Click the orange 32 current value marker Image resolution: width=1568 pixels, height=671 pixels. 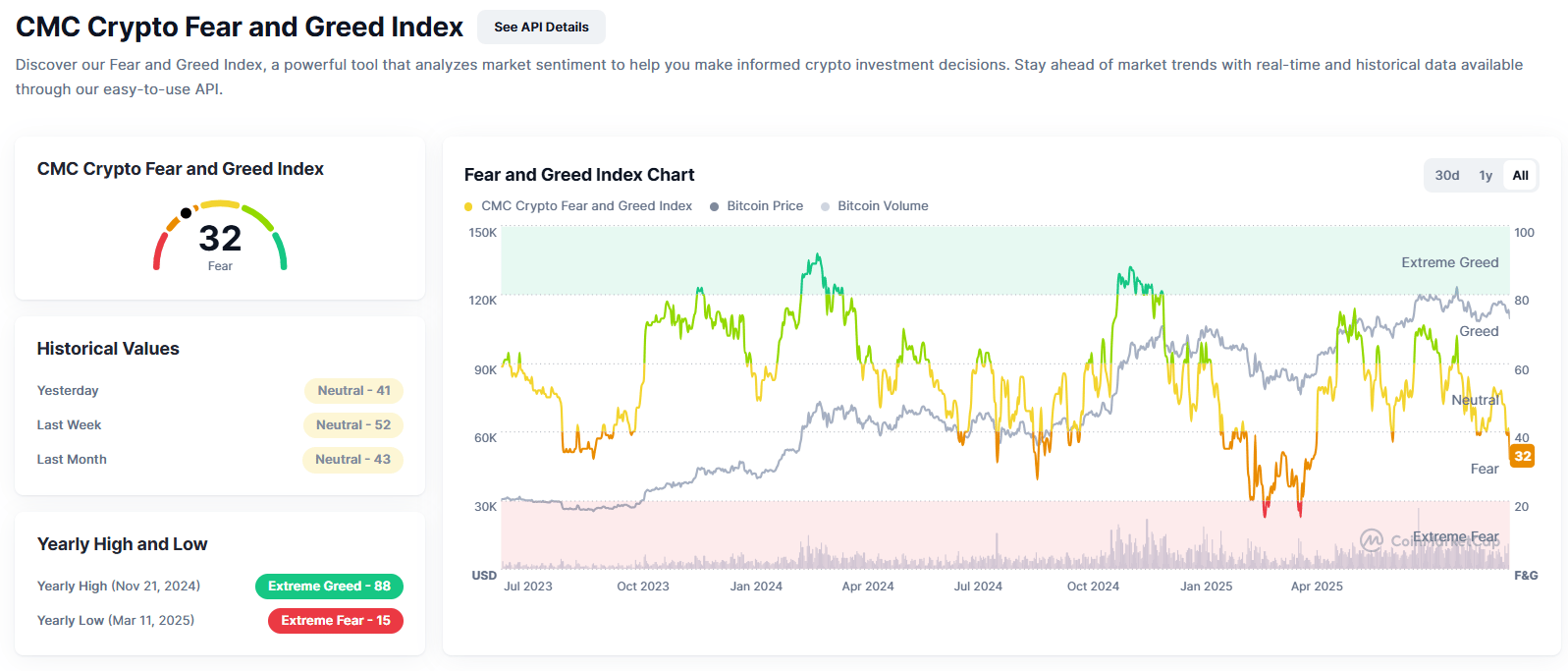point(1522,456)
